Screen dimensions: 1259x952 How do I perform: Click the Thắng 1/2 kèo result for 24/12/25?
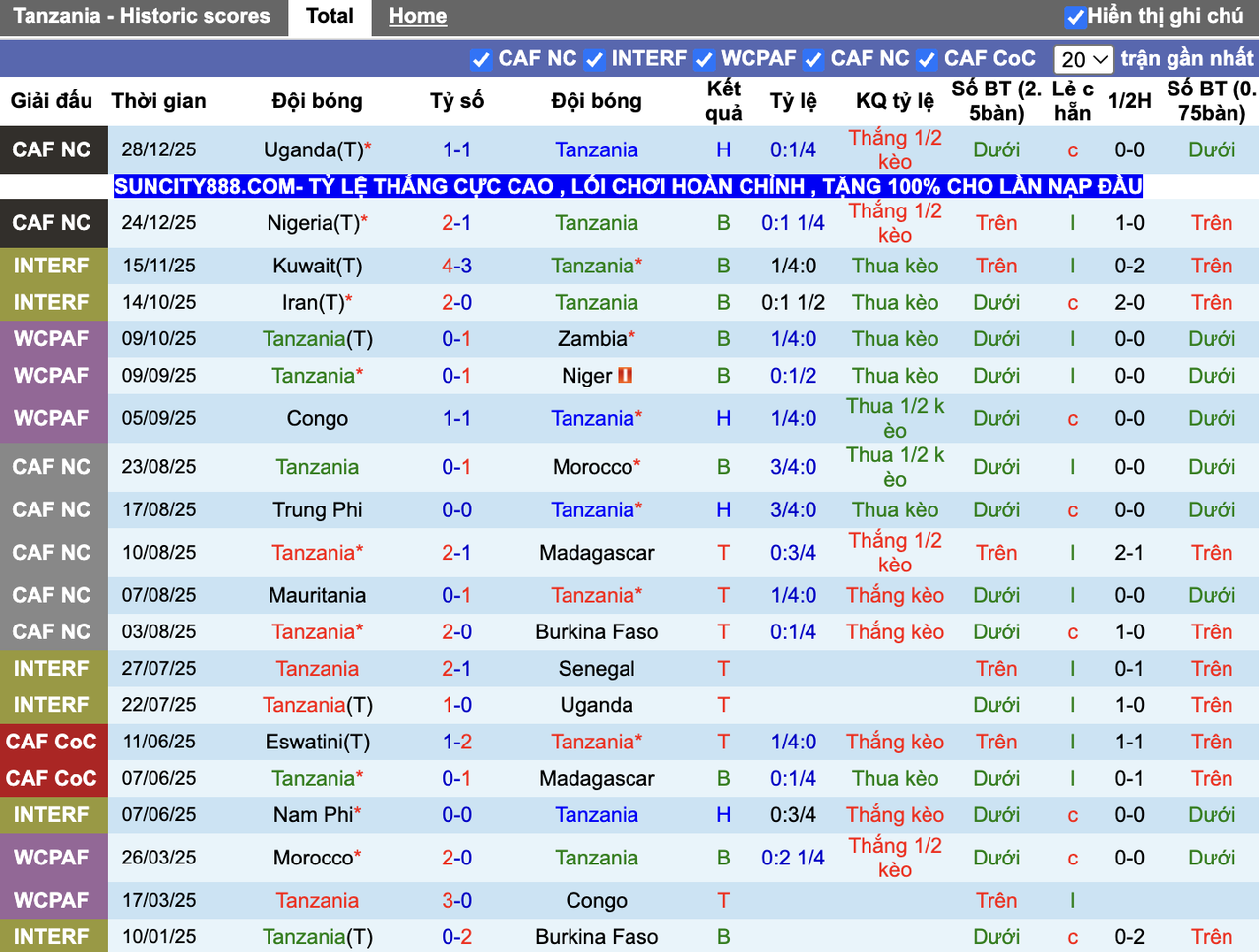coord(895,223)
